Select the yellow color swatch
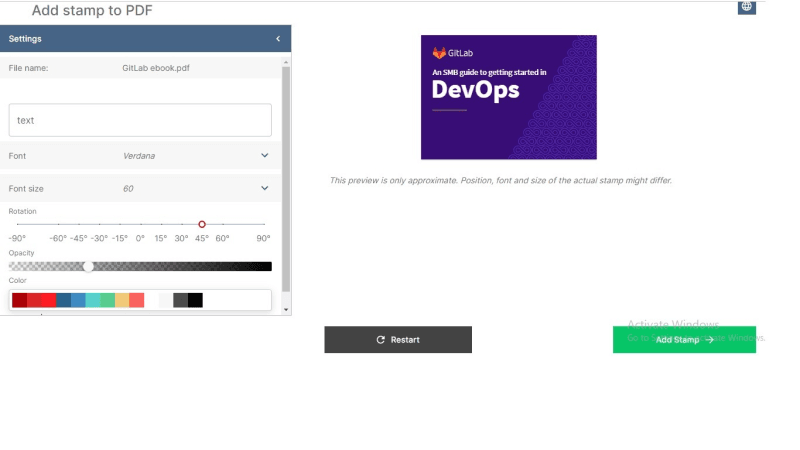 tap(122, 300)
